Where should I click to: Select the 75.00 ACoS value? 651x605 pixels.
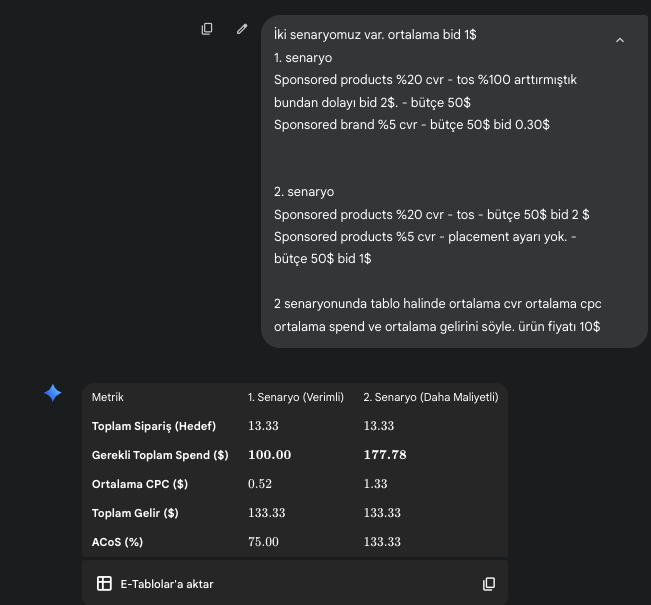[263, 542]
